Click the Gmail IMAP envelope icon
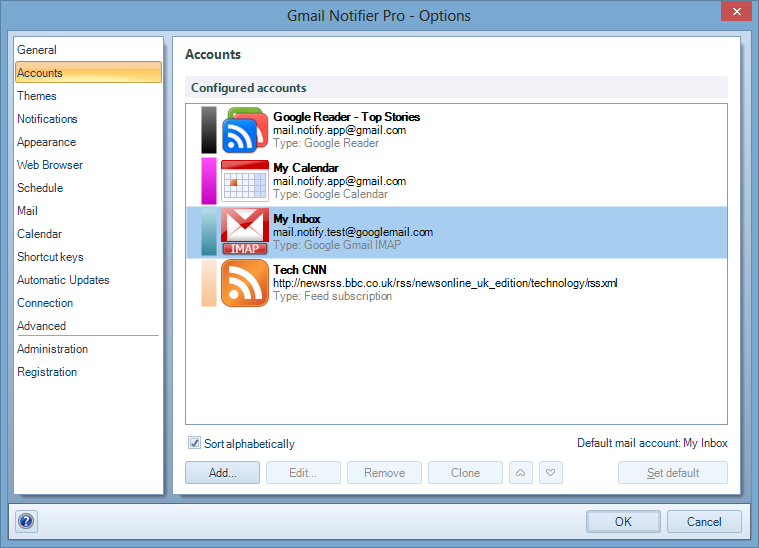Viewport: 759px width, 548px height. click(x=245, y=232)
